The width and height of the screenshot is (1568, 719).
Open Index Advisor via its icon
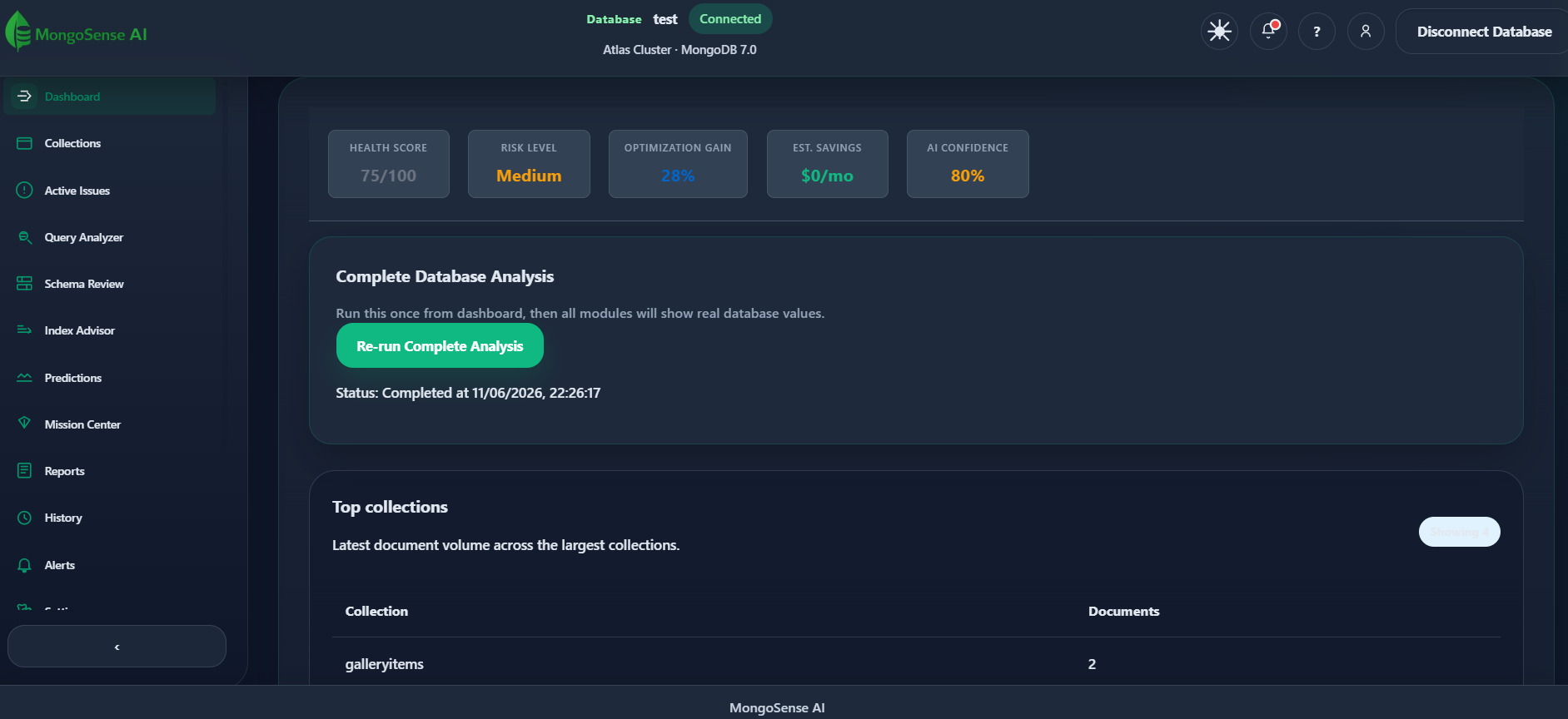tap(24, 330)
